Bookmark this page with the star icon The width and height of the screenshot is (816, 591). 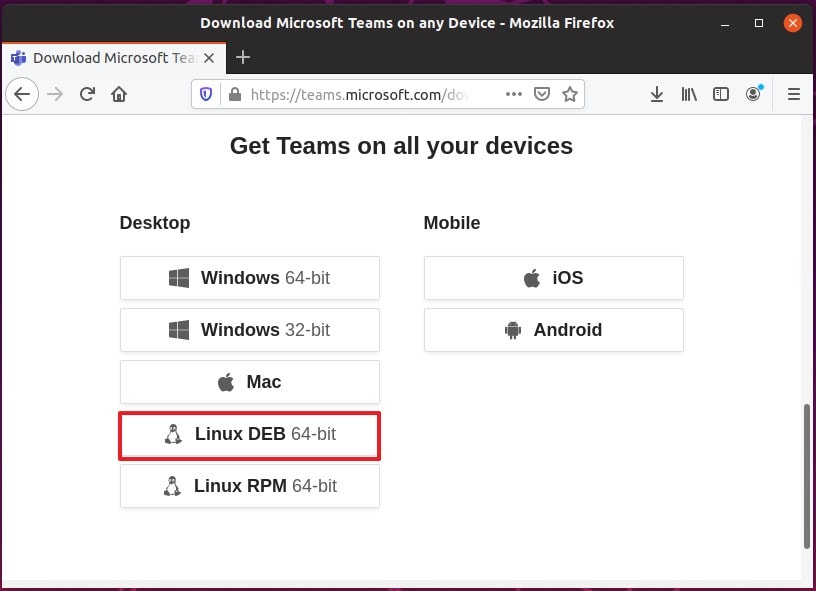pos(570,94)
